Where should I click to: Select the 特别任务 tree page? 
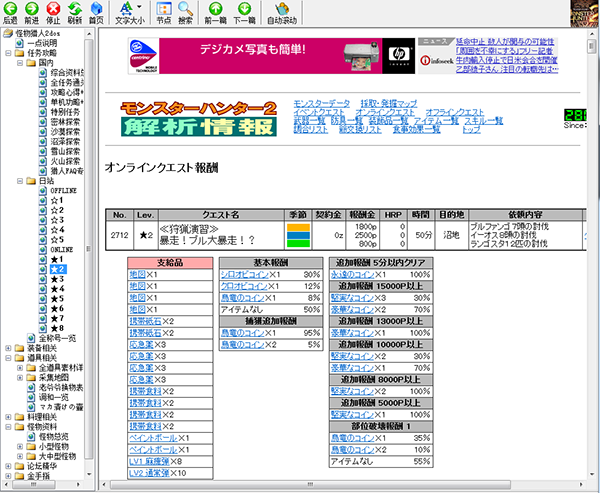click(65, 112)
